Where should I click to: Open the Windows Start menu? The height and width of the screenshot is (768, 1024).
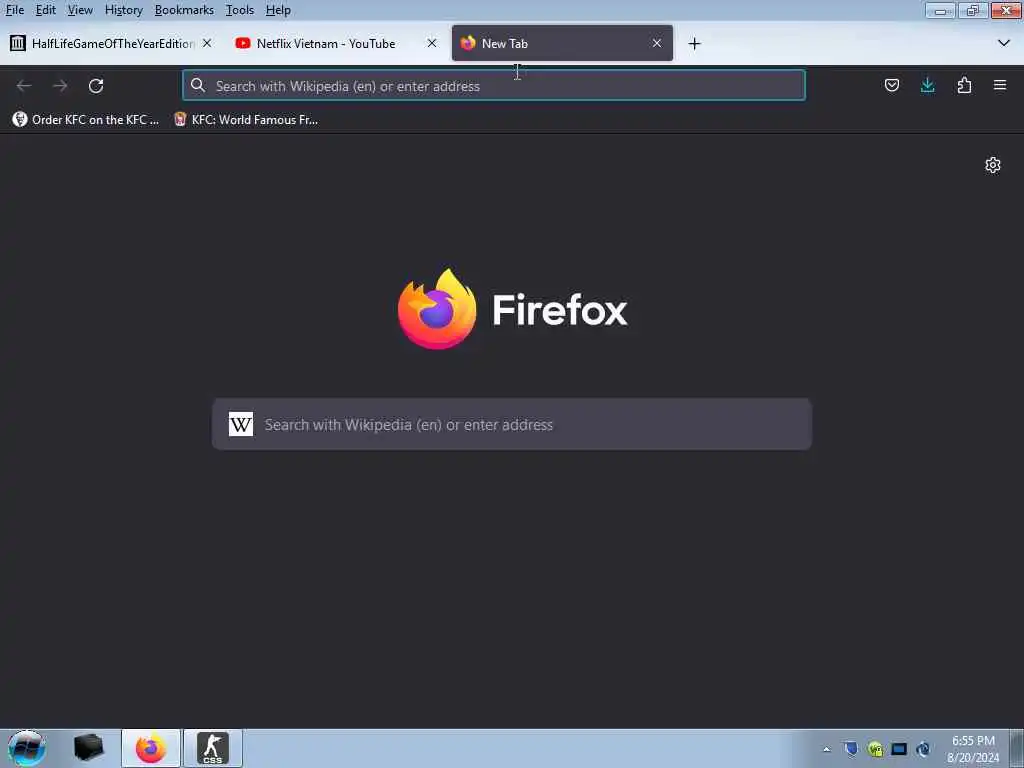click(x=26, y=748)
